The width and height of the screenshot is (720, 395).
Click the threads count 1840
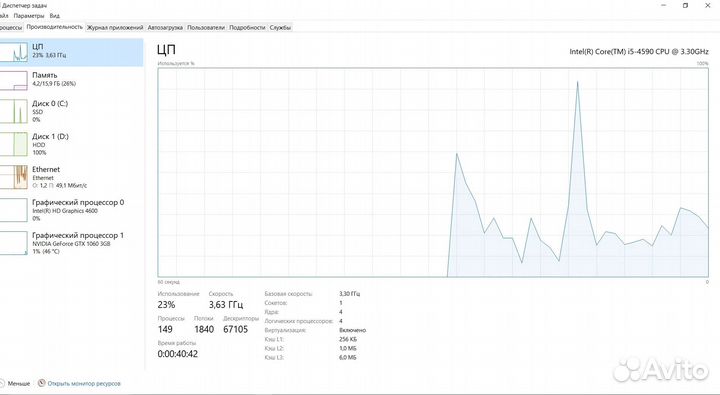(204, 329)
